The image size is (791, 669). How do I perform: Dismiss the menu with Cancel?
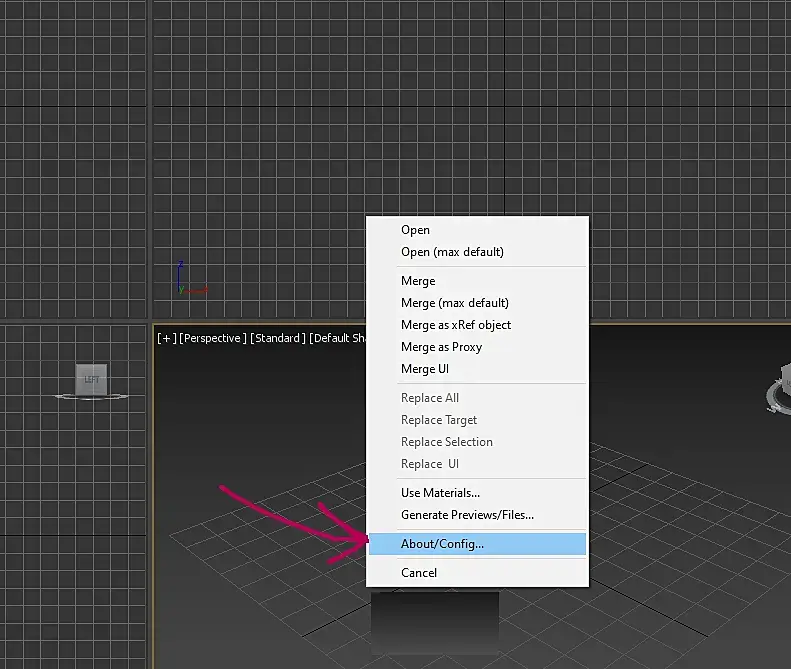point(477,573)
